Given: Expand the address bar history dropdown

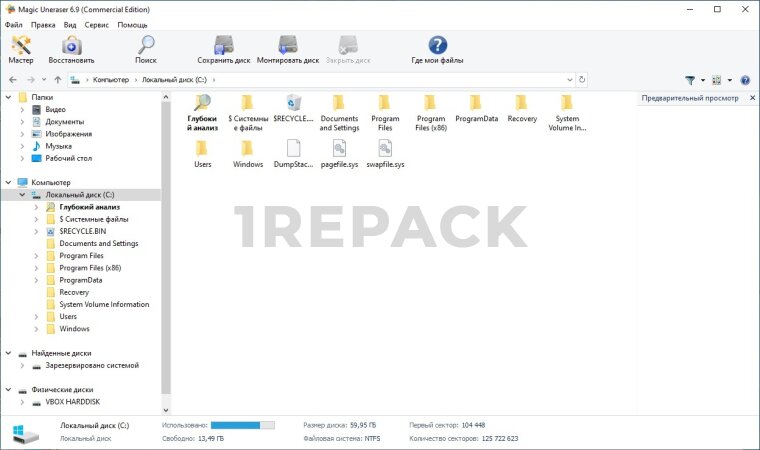Looking at the screenshot, I should 571,80.
